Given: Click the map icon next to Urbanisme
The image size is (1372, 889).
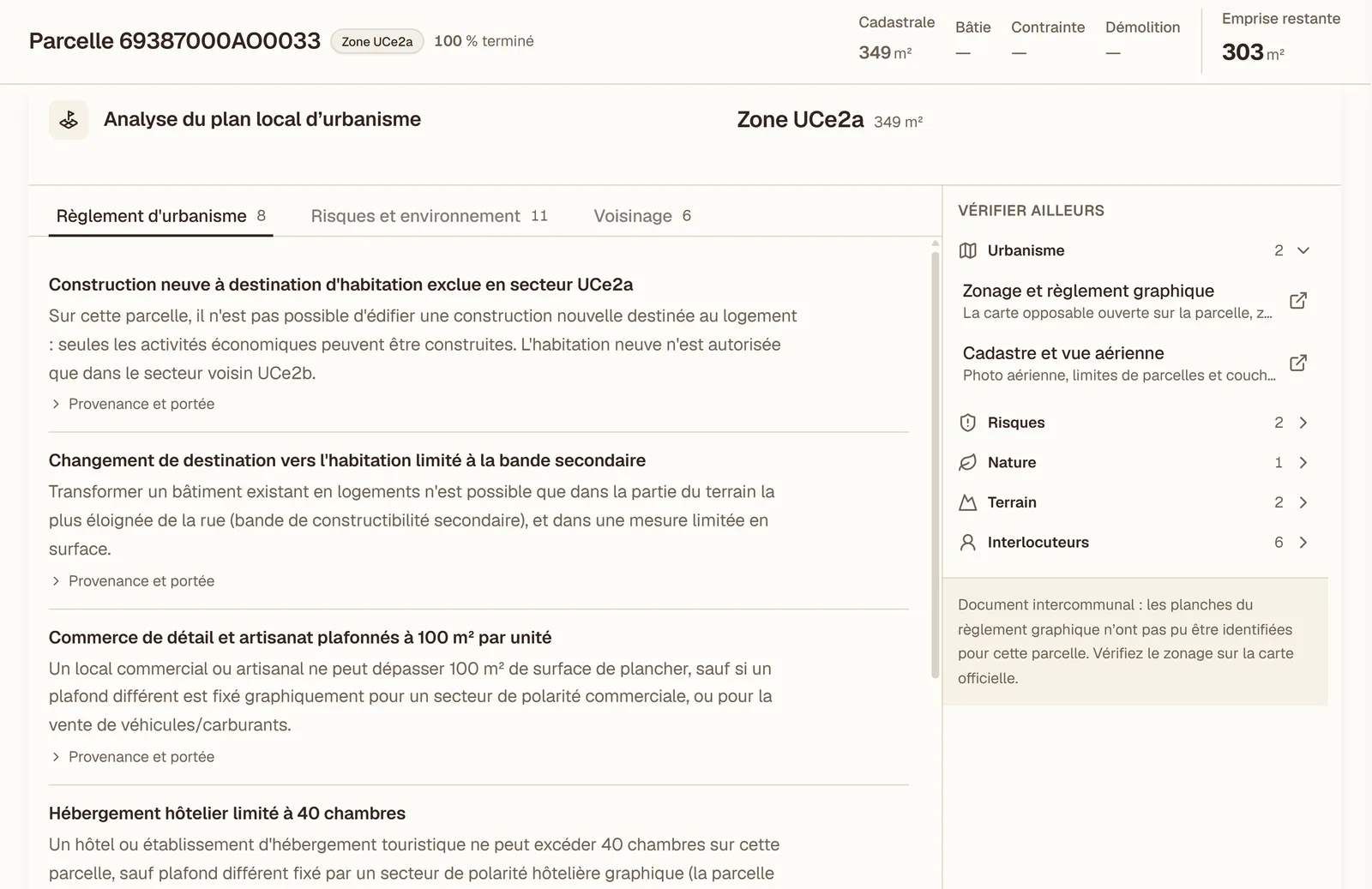Looking at the screenshot, I should pos(968,250).
